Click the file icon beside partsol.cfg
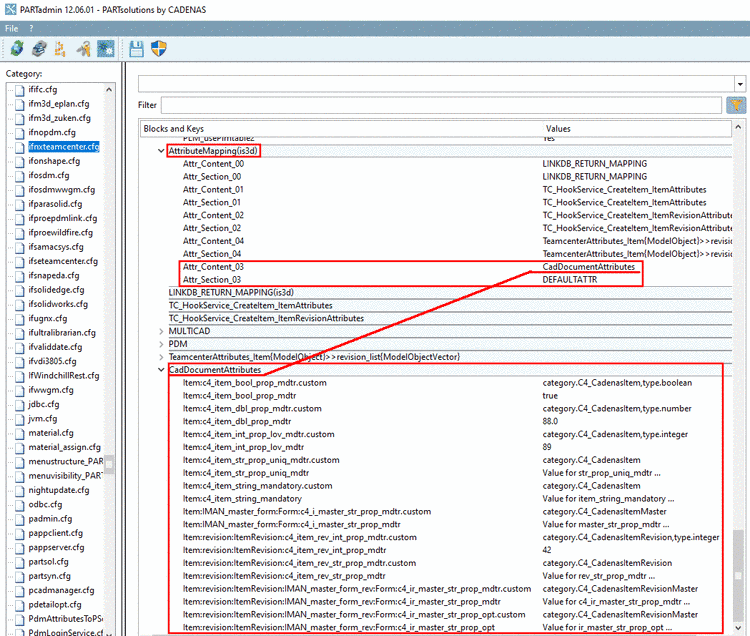Viewport: 750px width, 636px height. point(20,562)
